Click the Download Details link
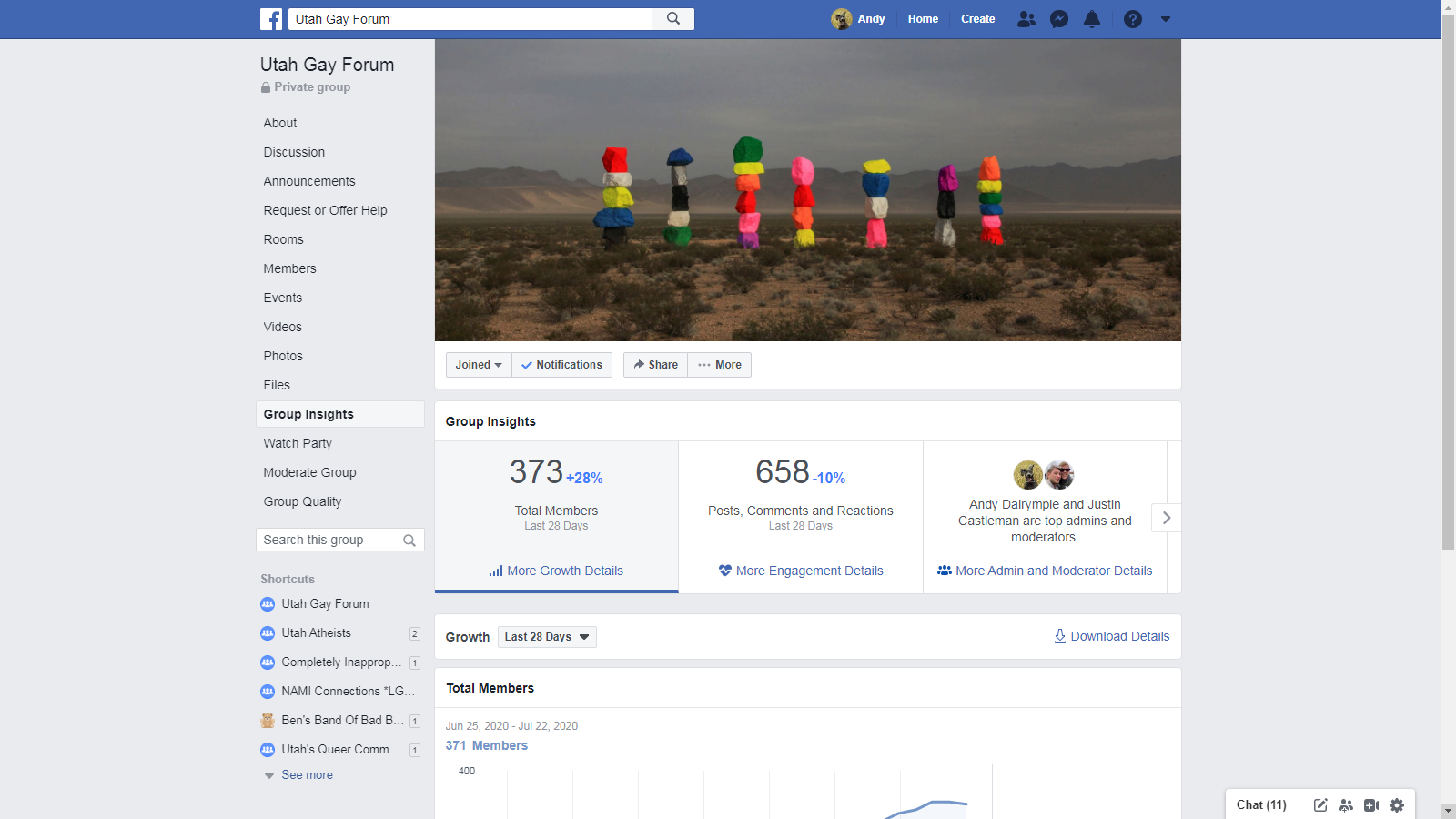Viewport: 1456px width, 819px height. tap(1111, 636)
